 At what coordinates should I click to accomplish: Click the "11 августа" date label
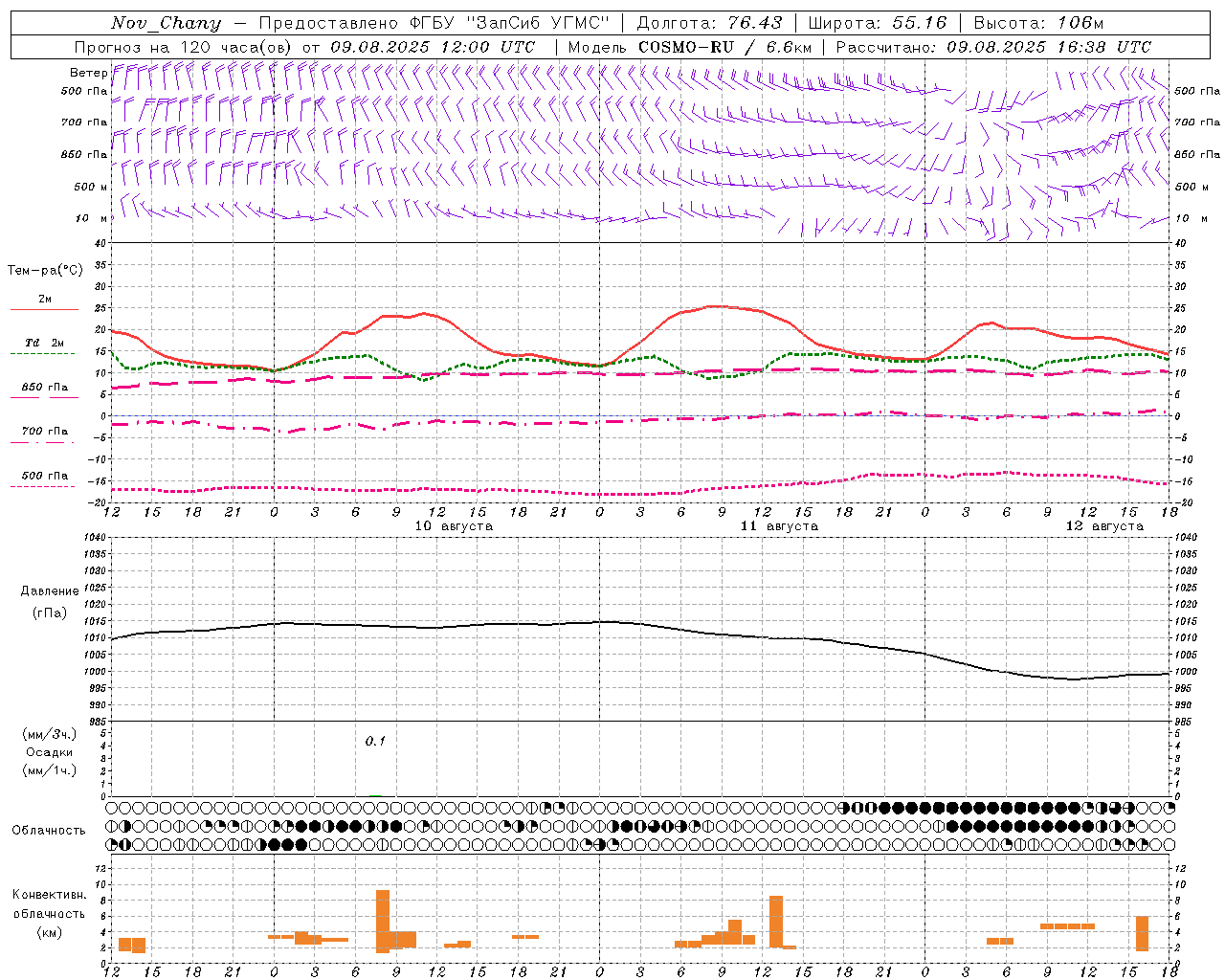779,526
